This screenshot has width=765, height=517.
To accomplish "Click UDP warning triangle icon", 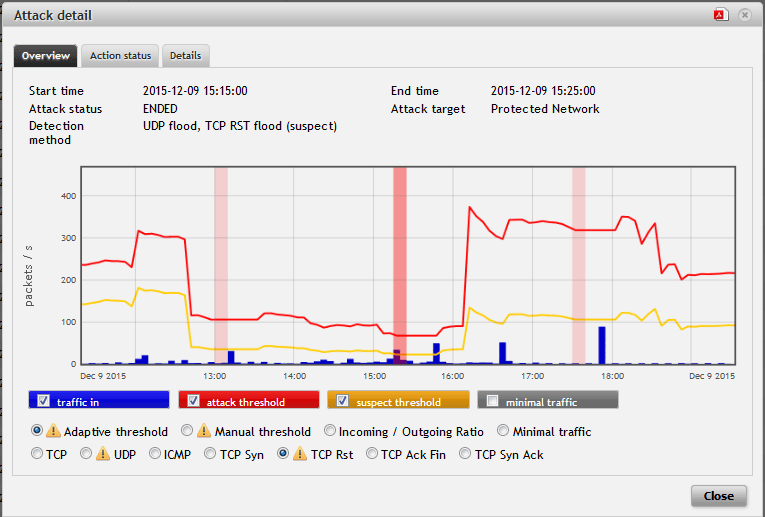I will pyautogui.click(x=102, y=454).
